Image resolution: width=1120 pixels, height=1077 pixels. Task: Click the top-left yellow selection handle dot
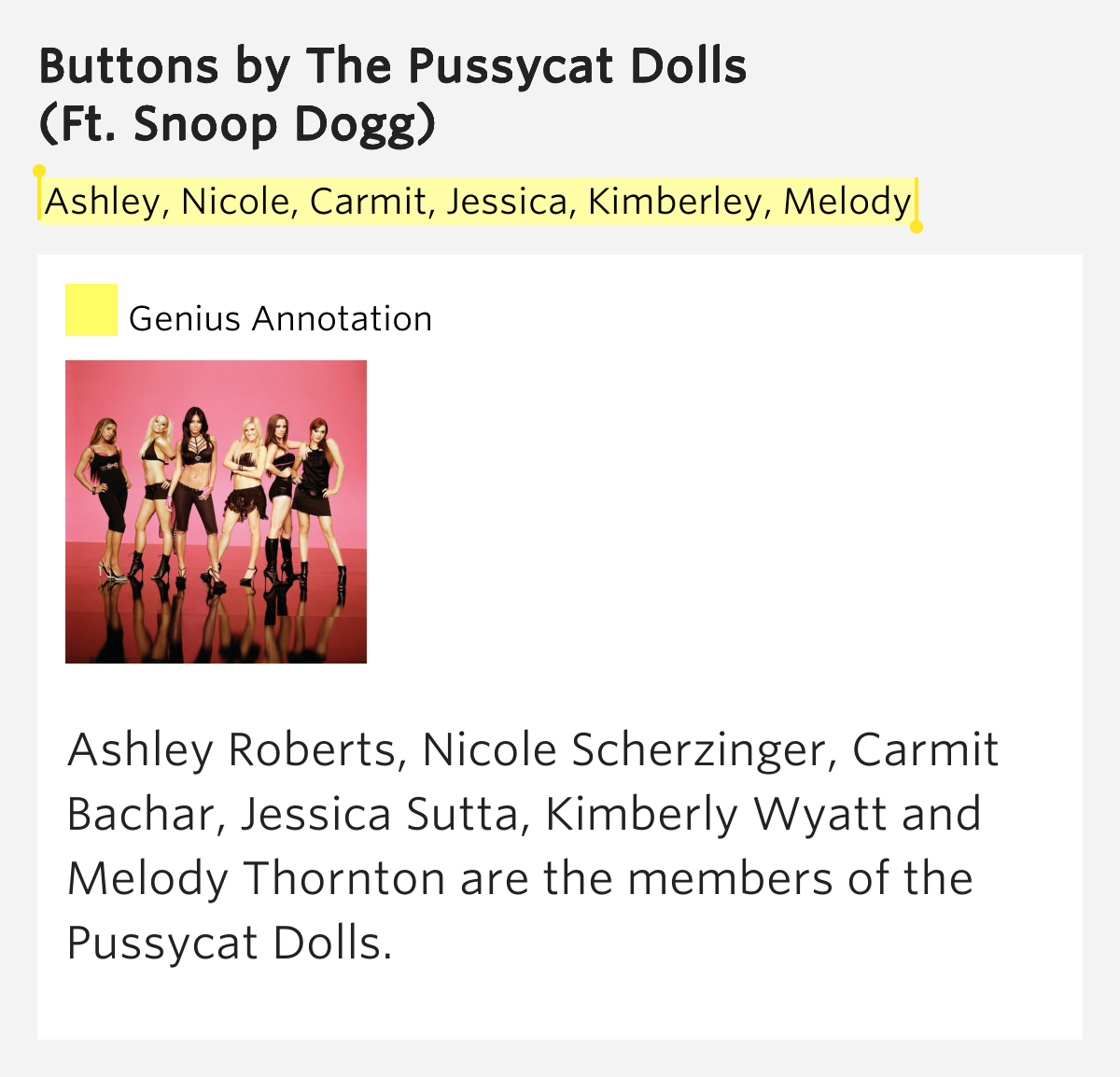(x=39, y=171)
